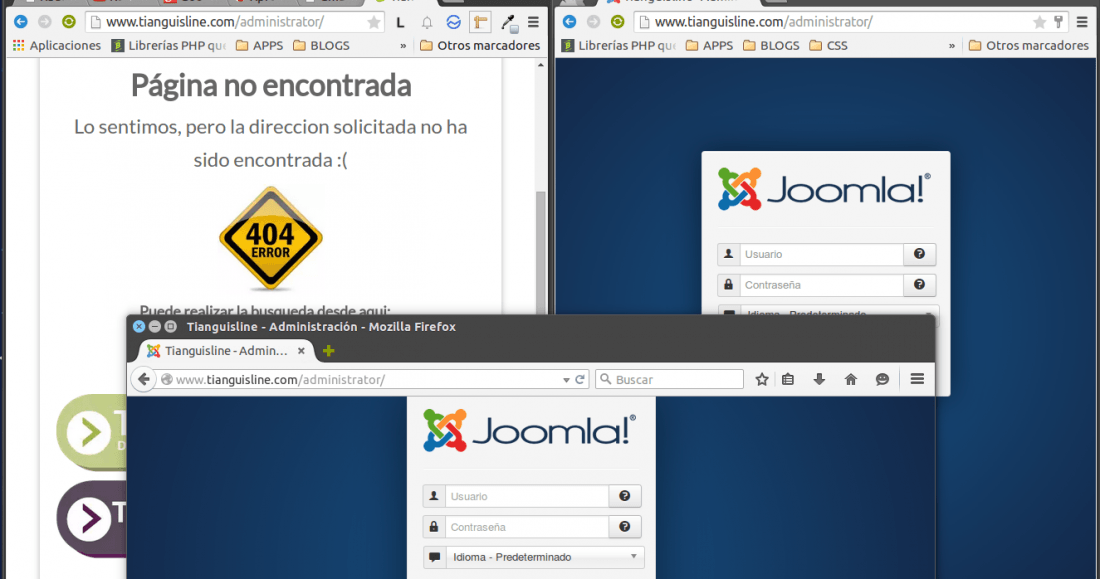Bookmark this page with Firefox star icon

(762, 380)
